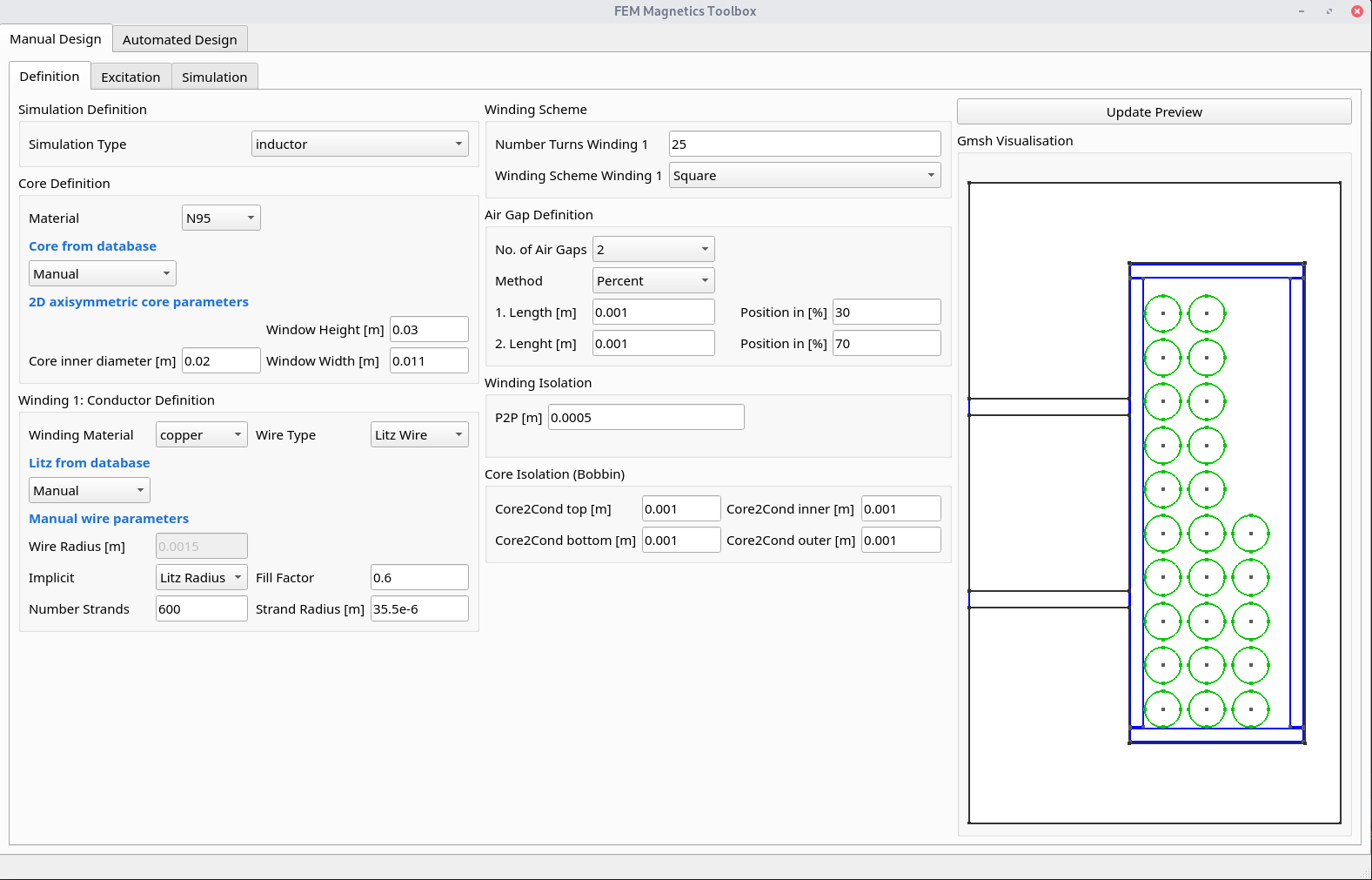Click the Litz from database heading

(x=90, y=462)
